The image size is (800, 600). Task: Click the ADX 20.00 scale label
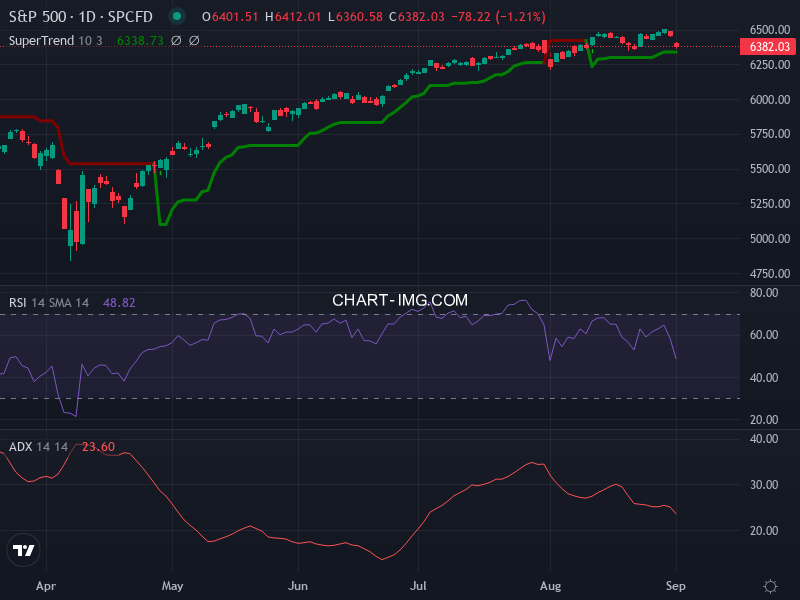764,531
